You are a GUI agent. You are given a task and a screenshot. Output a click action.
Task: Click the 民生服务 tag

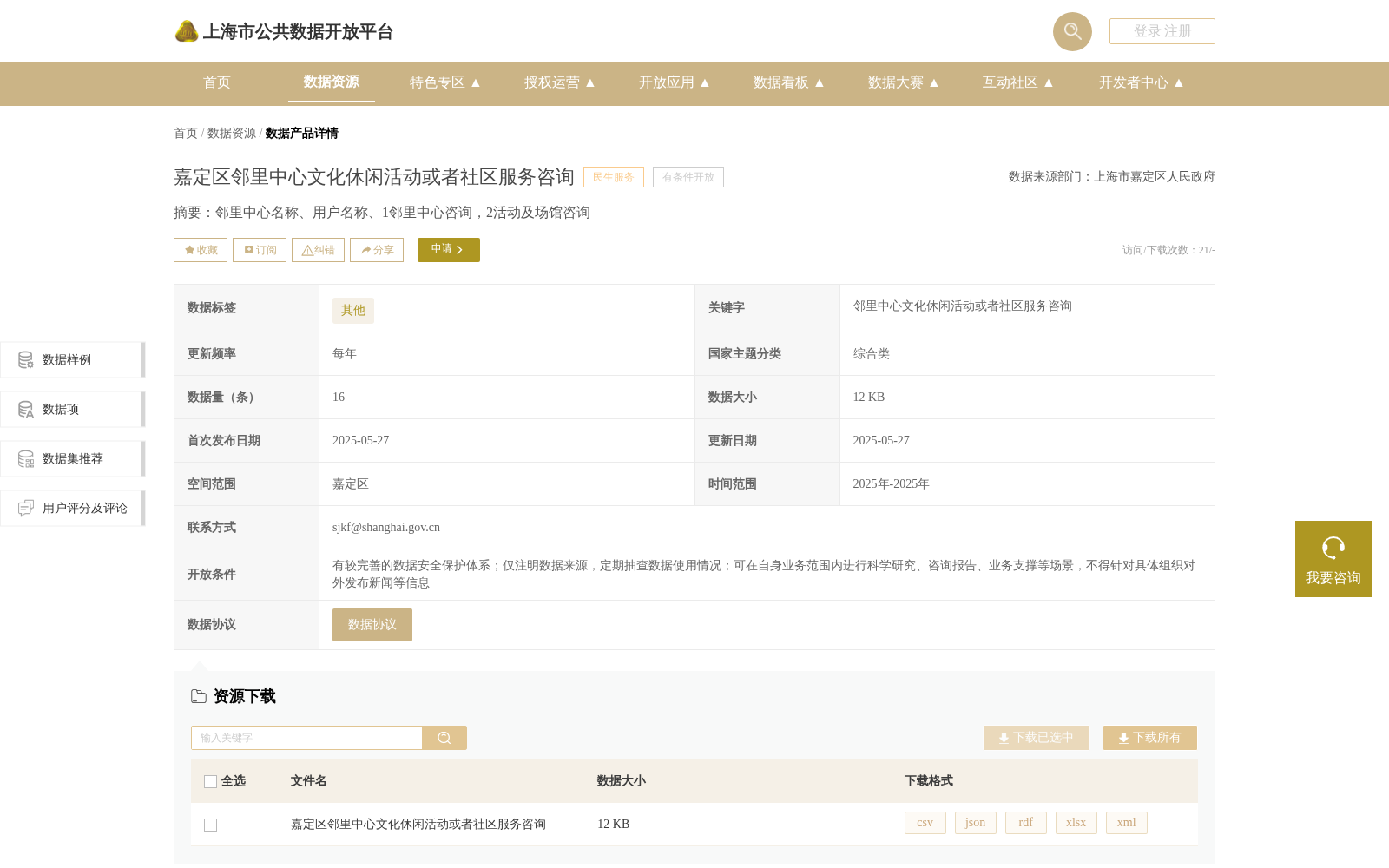pyautogui.click(x=614, y=177)
